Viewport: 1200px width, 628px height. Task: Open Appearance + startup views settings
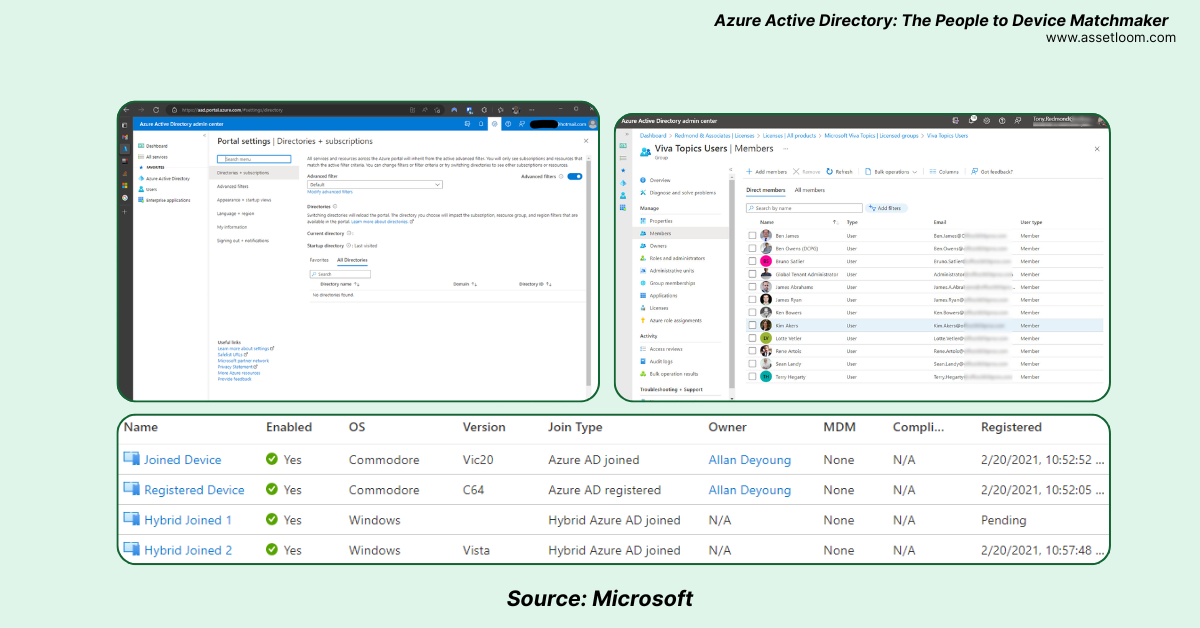point(244,200)
